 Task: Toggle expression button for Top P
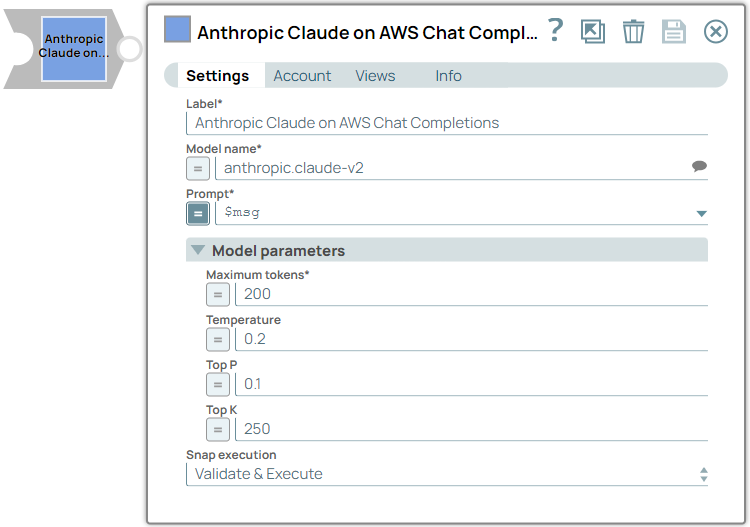coord(218,384)
